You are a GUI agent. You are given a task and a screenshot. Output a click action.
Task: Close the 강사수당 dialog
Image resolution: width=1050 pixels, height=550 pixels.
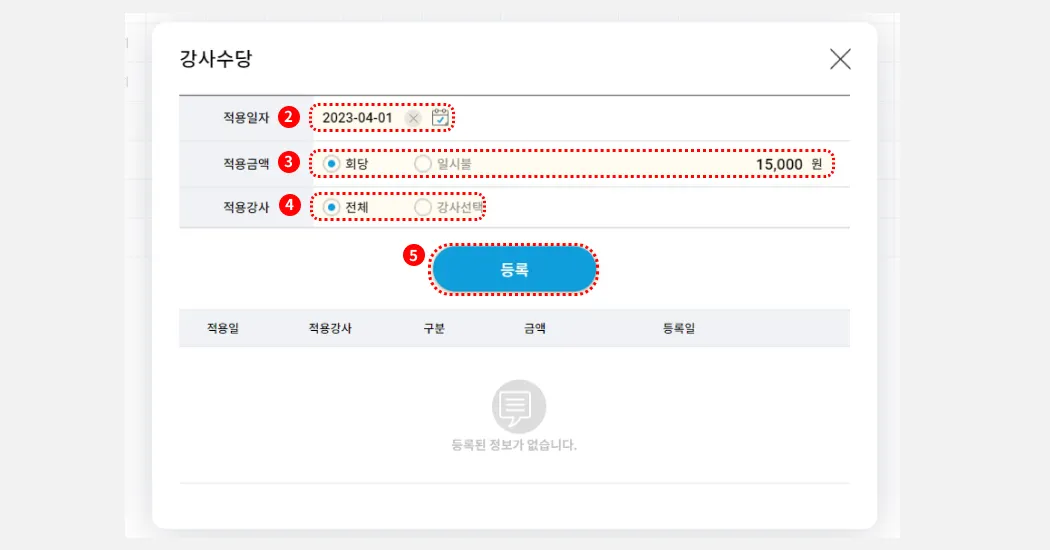tap(840, 59)
